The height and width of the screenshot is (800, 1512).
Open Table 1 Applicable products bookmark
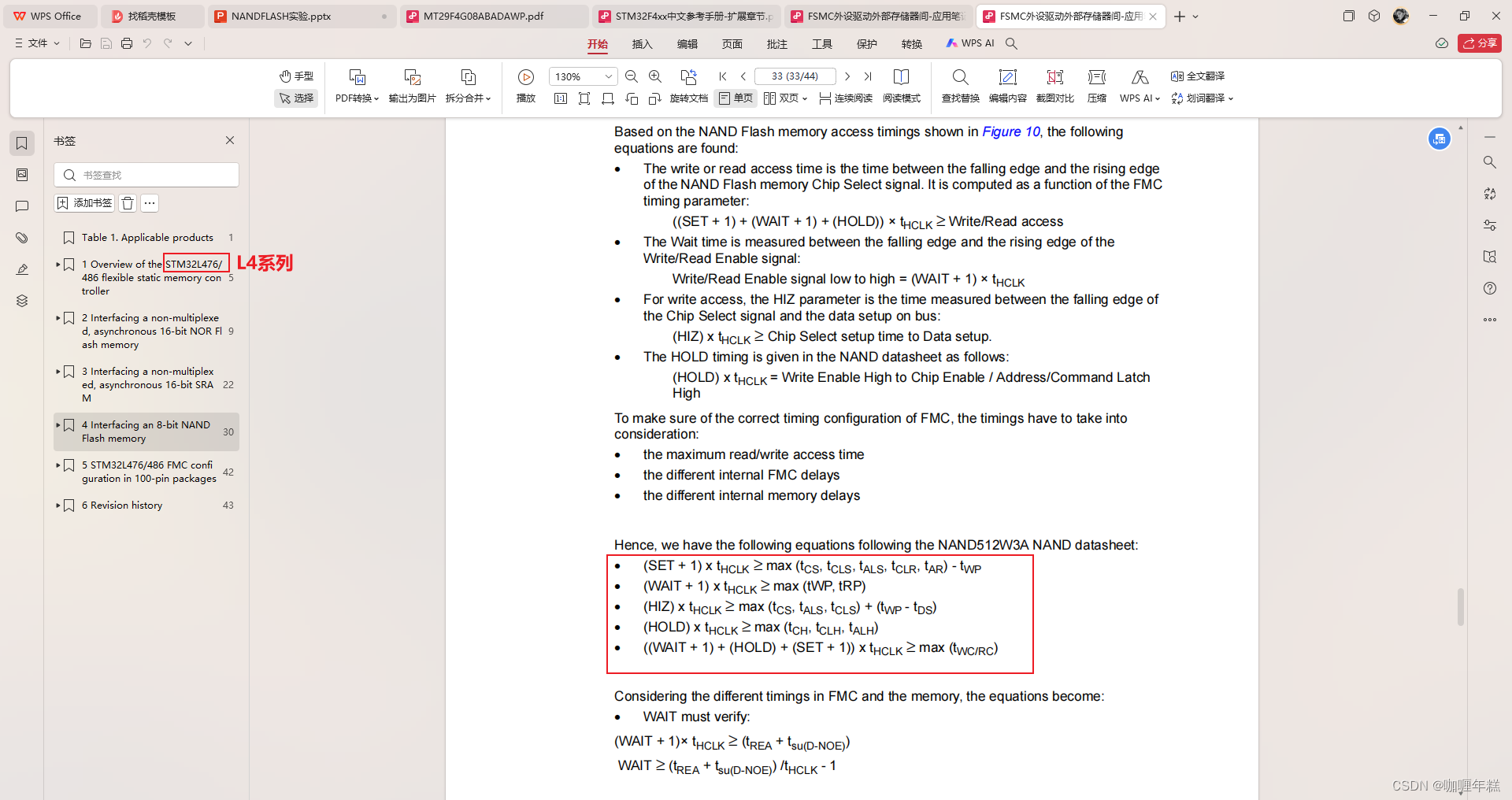[x=147, y=238]
